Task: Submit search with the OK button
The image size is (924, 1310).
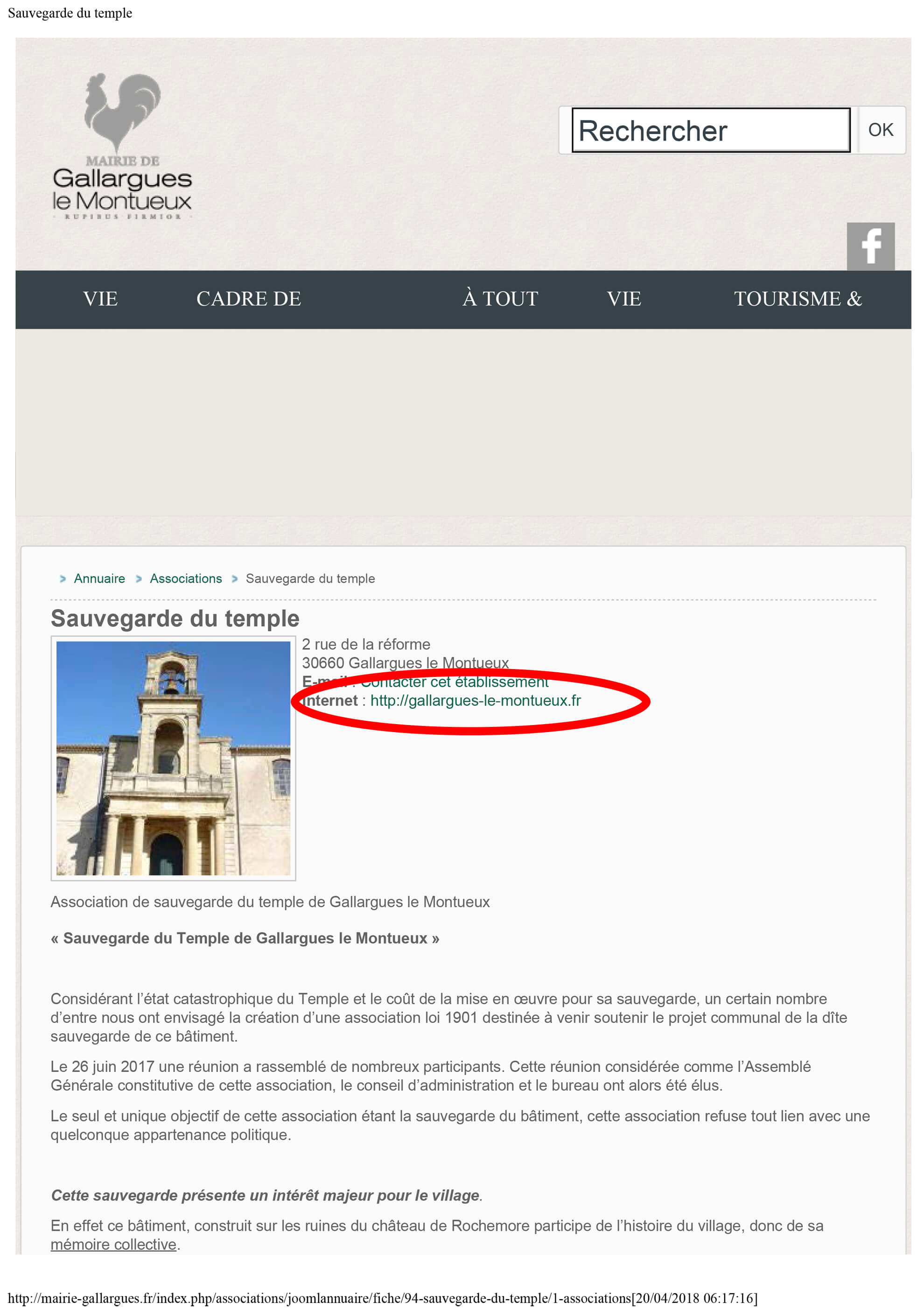Action: coord(880,130)
